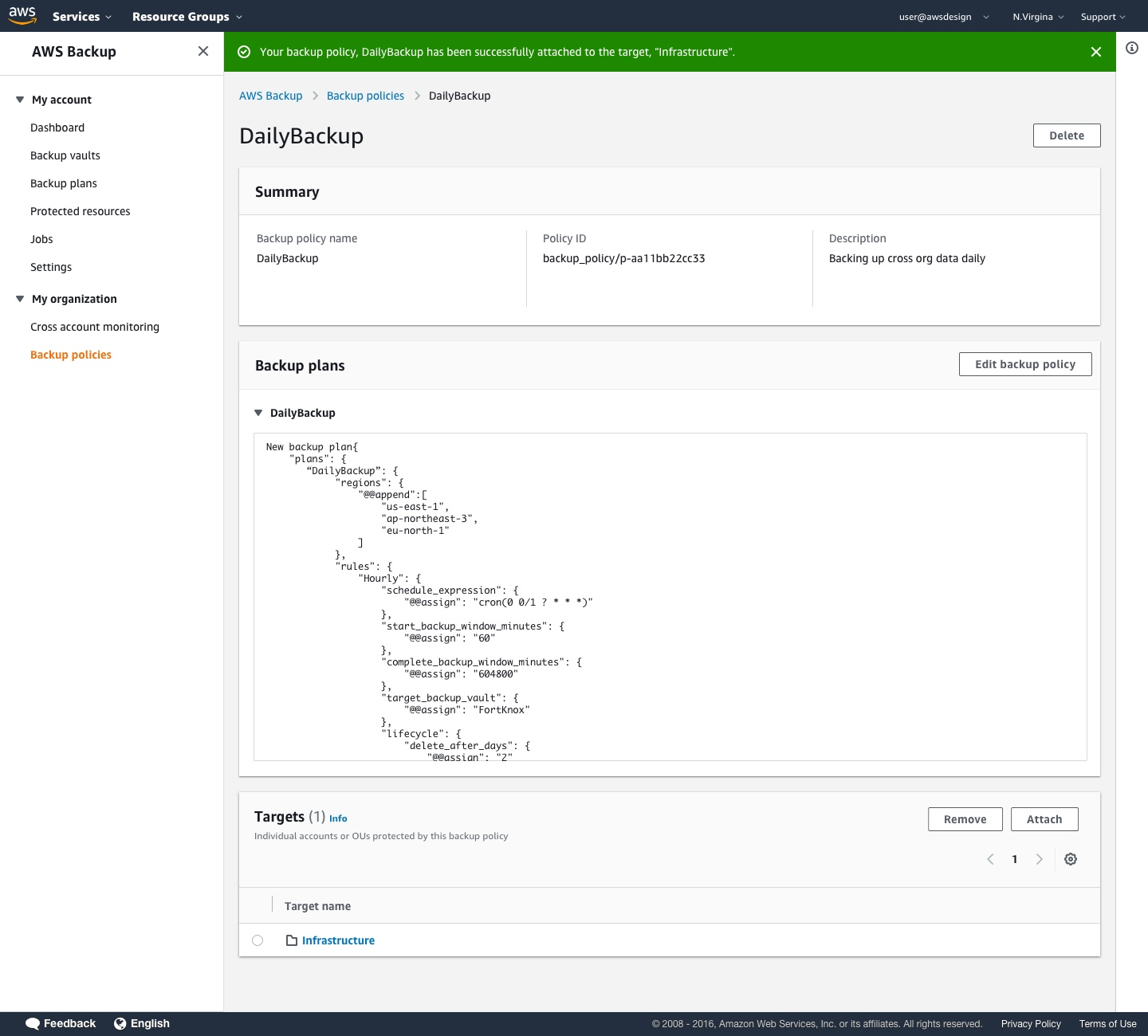This screenshot has height=1036, width=1148.
Task: Open Backup policies in the sidebar
Action: 71,355
